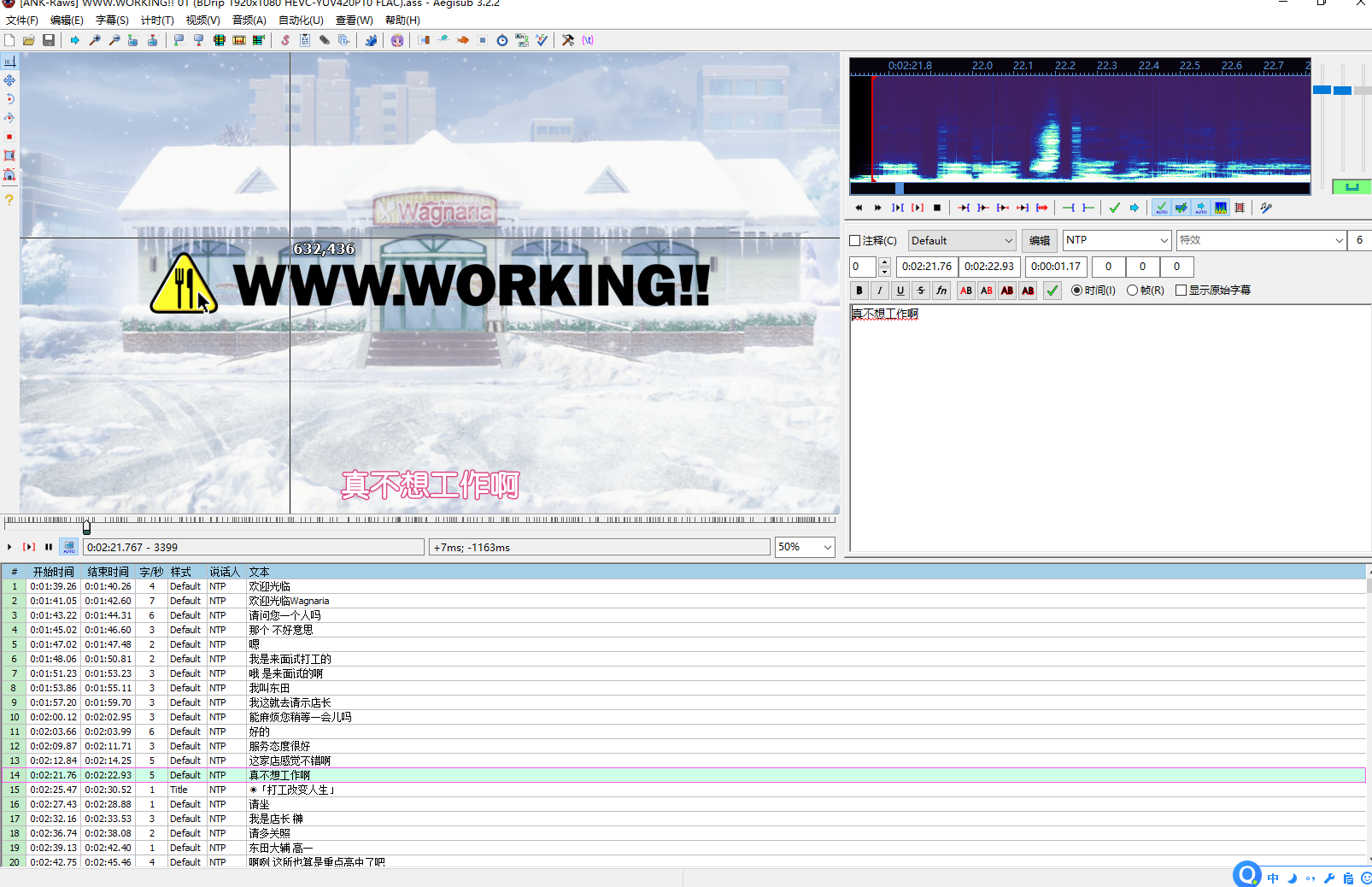Launch the Translation Assistant anime-face icon

(397, 40)
